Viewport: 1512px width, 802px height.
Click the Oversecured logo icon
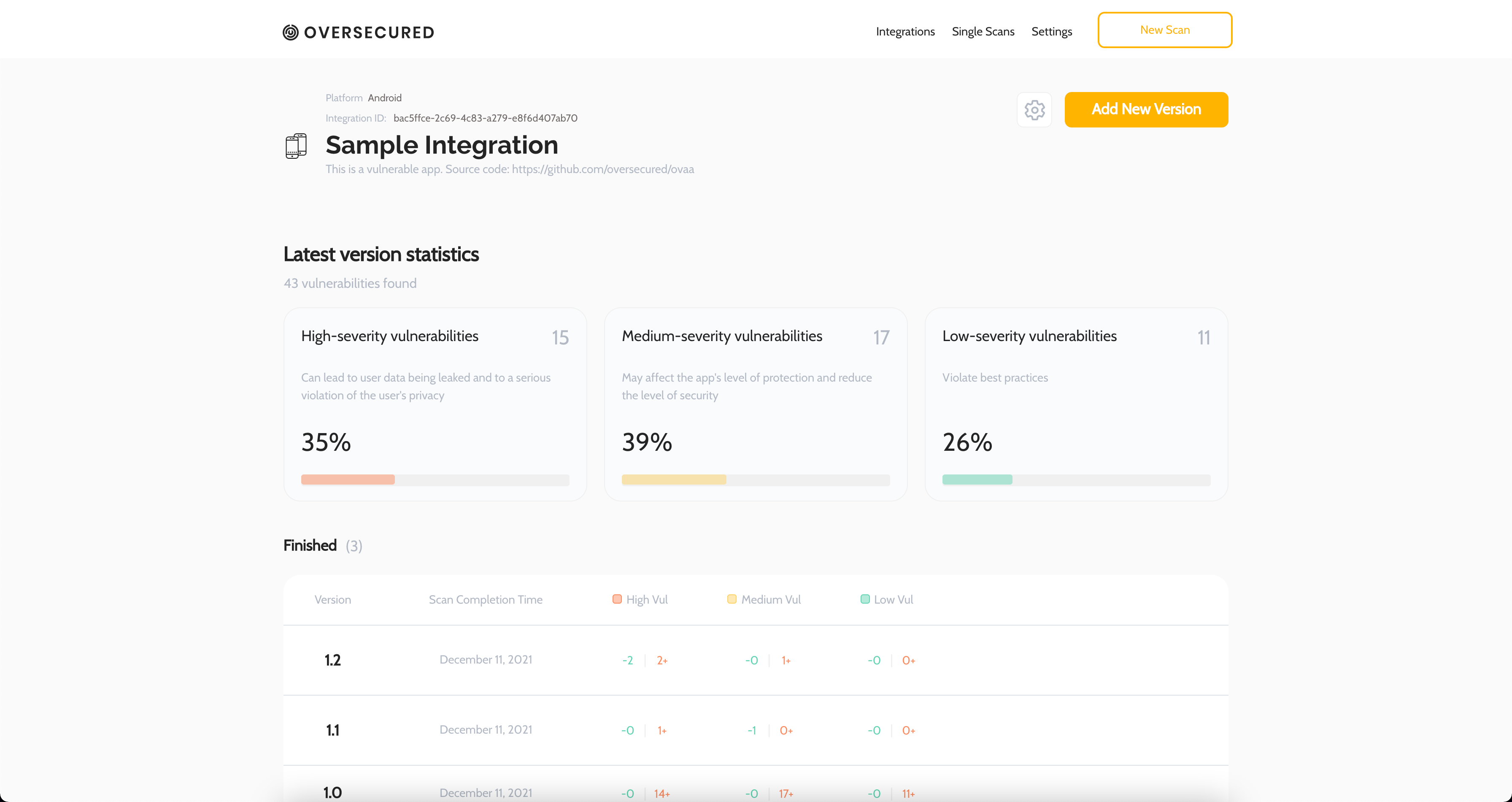tap(291, 33)
